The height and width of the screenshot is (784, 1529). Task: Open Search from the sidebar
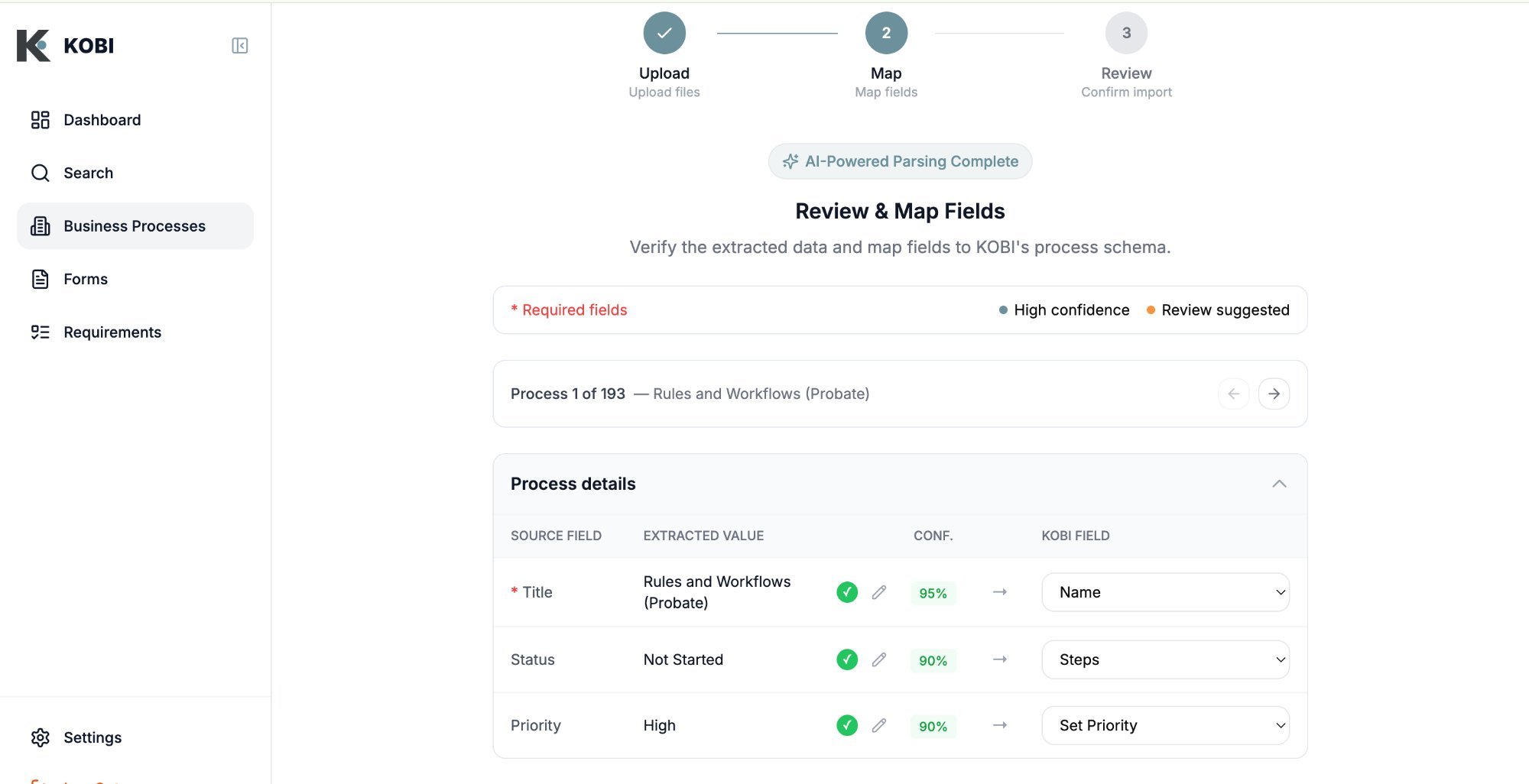[x=87, y=173]
